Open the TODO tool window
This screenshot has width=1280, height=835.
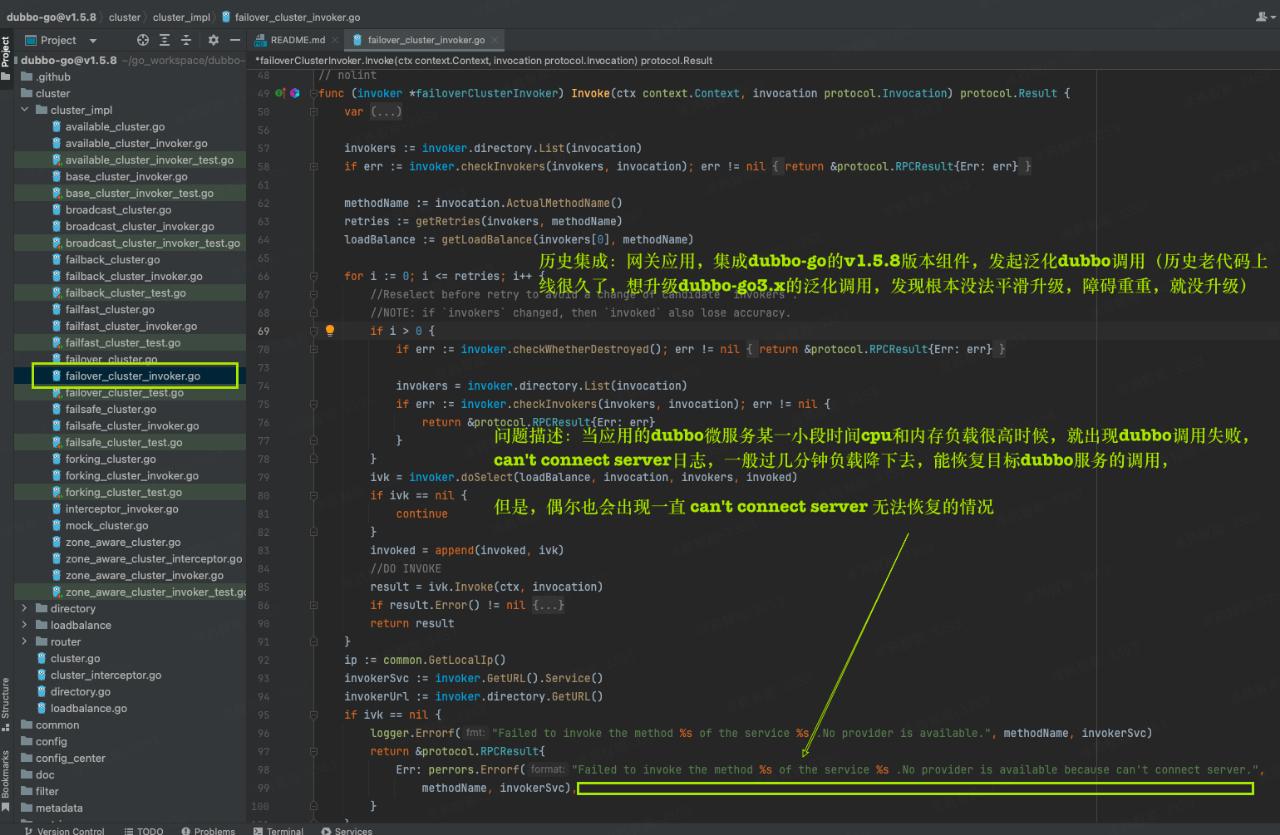tap(143, 830)
